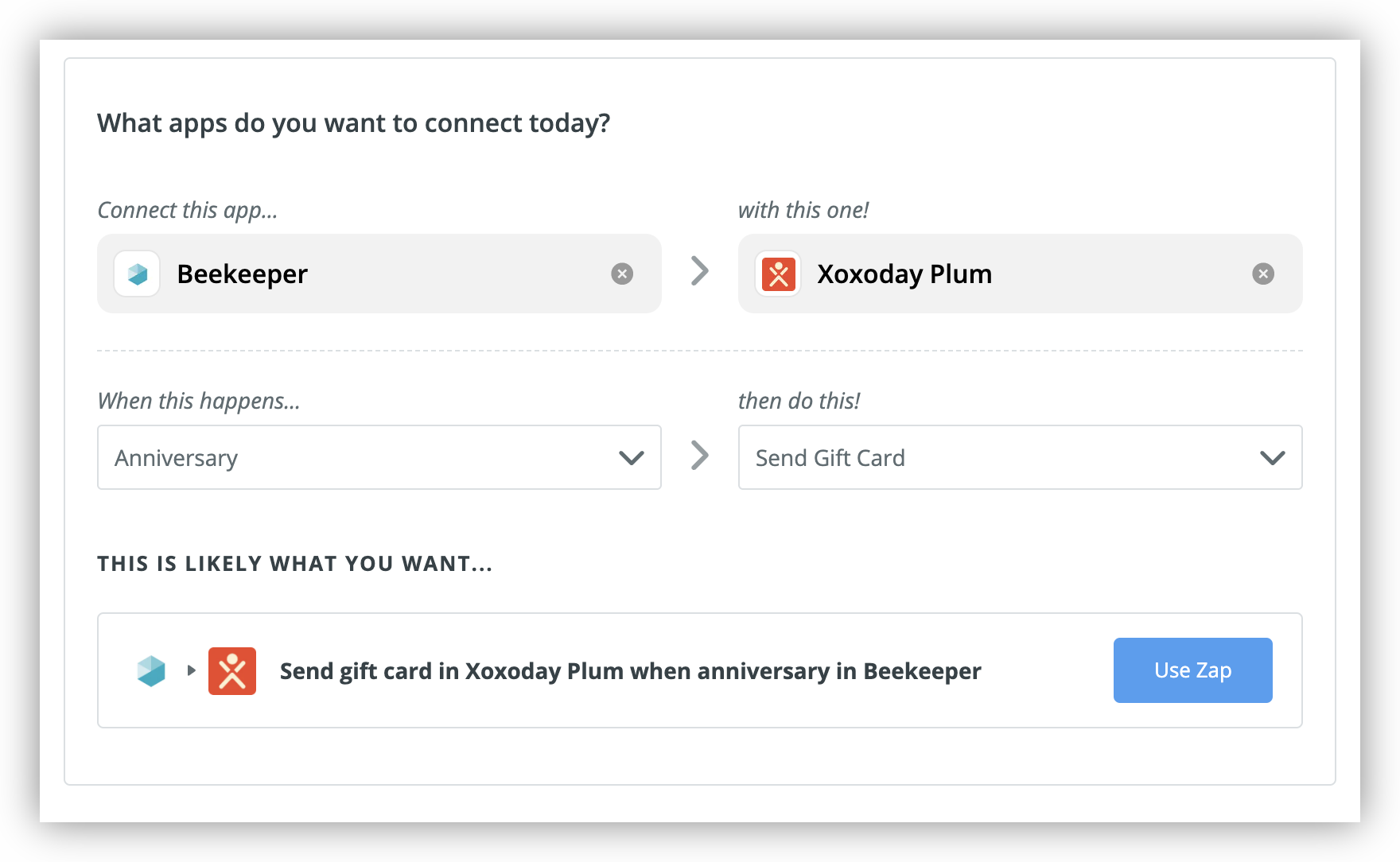Click the small triangle in the suggested zap

pos(191,670)
